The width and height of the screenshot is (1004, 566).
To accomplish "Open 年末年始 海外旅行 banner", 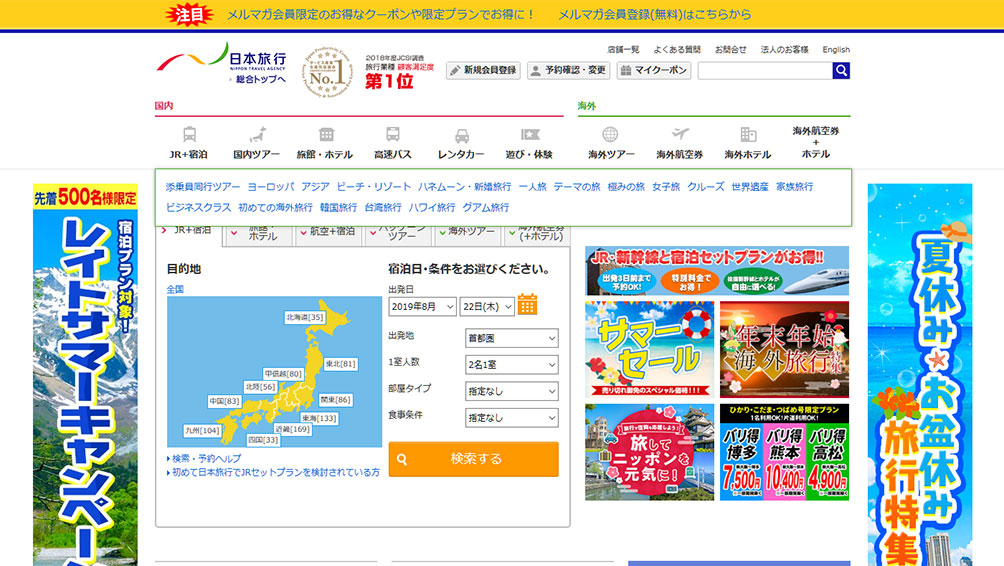I will [x=784, y=350].
